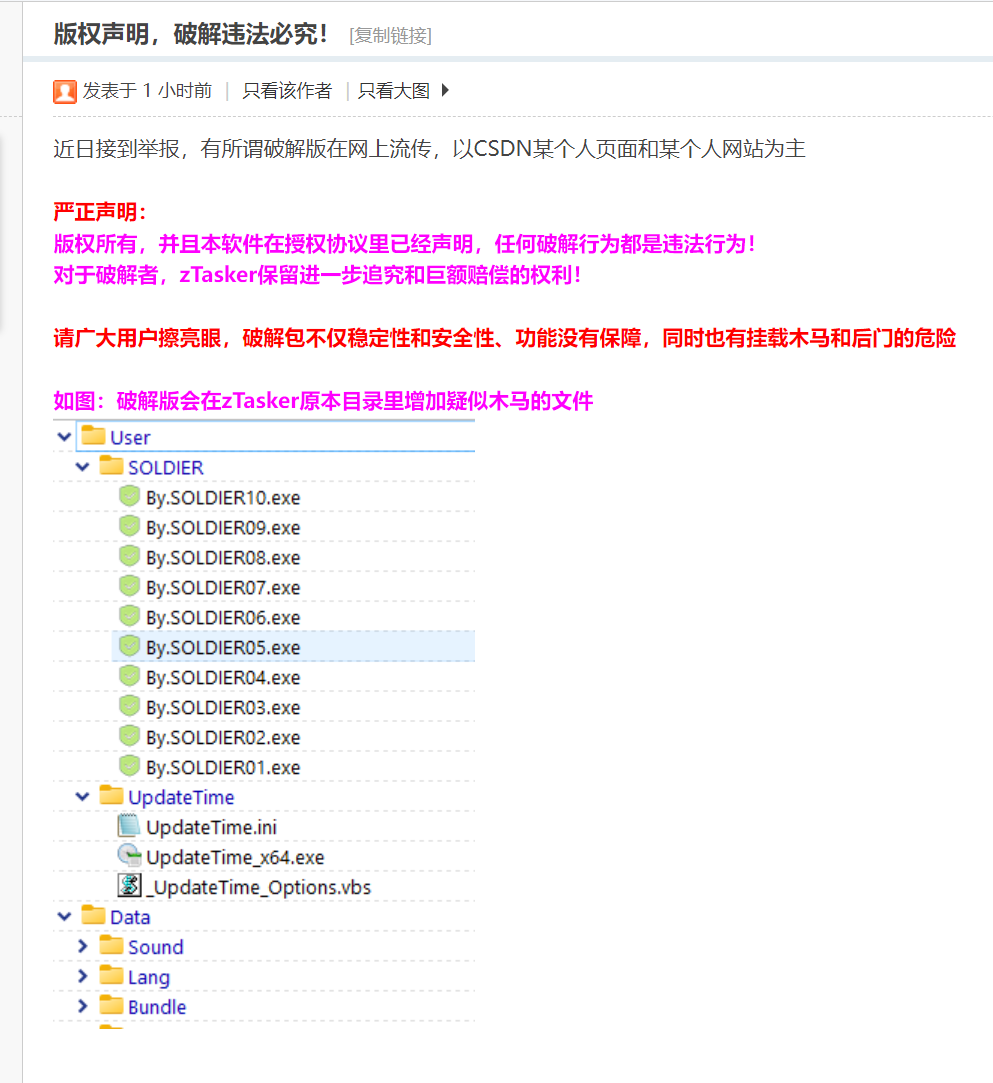993x1083 pixels.
Task: Select highlighted file name By.SOLDIER05.exe
Action: click(x=223, y=648)
